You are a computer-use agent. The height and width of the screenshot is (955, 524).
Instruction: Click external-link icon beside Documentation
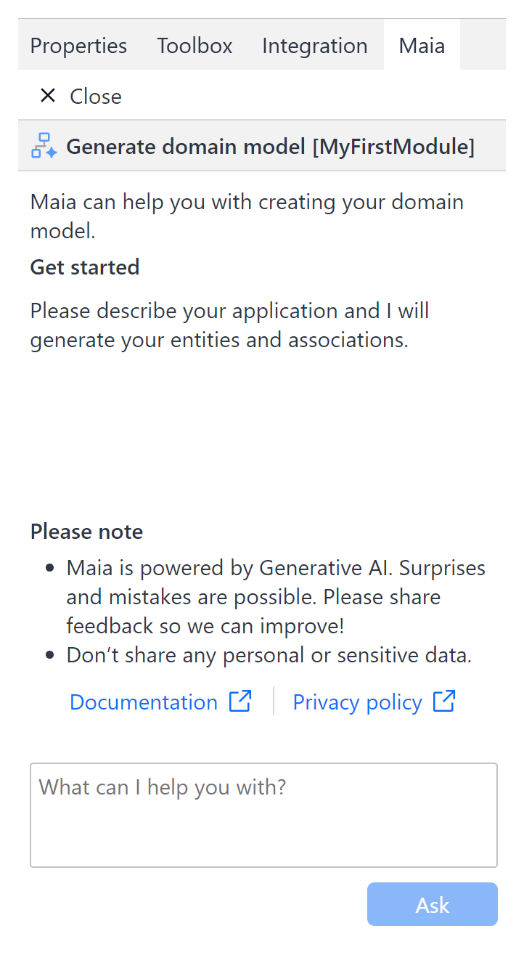[x=240, y=701]
